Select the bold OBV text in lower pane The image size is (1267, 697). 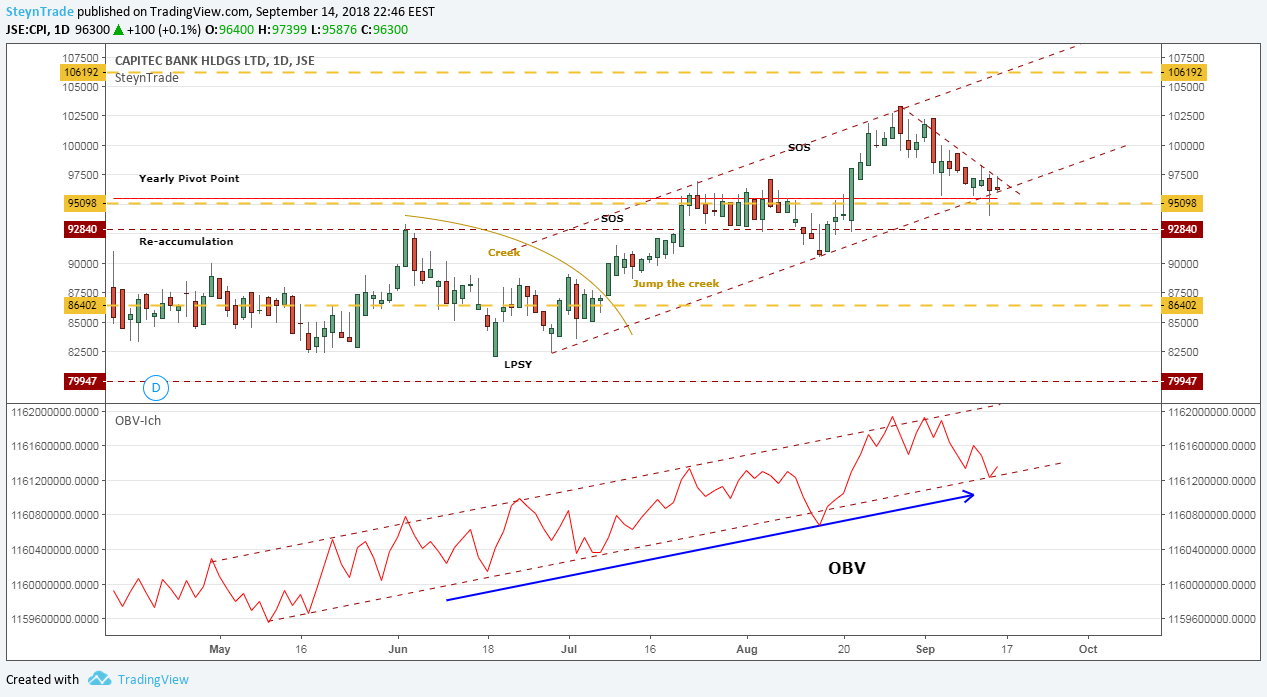tap(846, 568)
